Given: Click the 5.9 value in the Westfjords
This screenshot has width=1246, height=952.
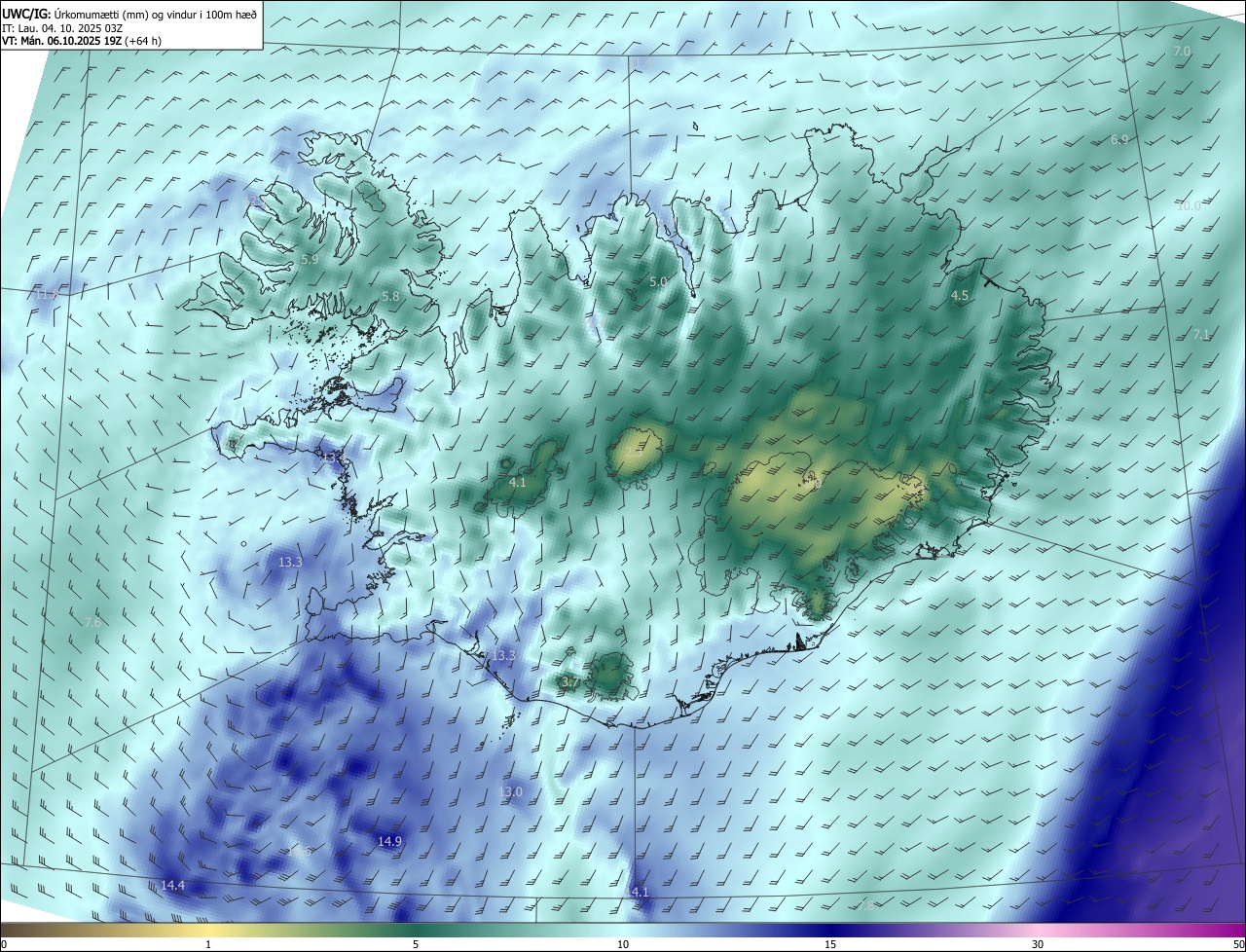Looking at the screenshot, I should 310,259.
